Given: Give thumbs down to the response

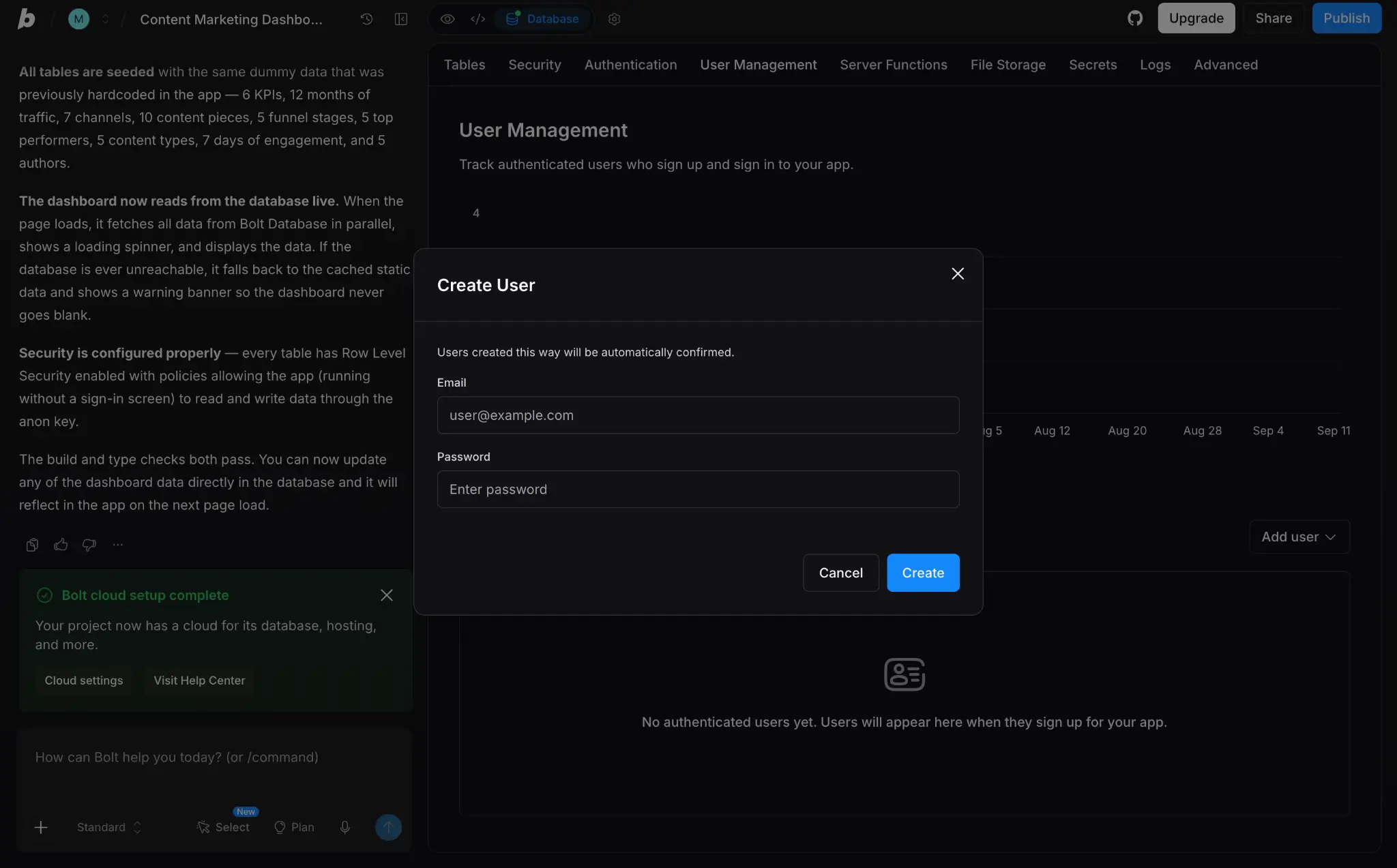Looking at the screenshot, I should coord(89,545).
